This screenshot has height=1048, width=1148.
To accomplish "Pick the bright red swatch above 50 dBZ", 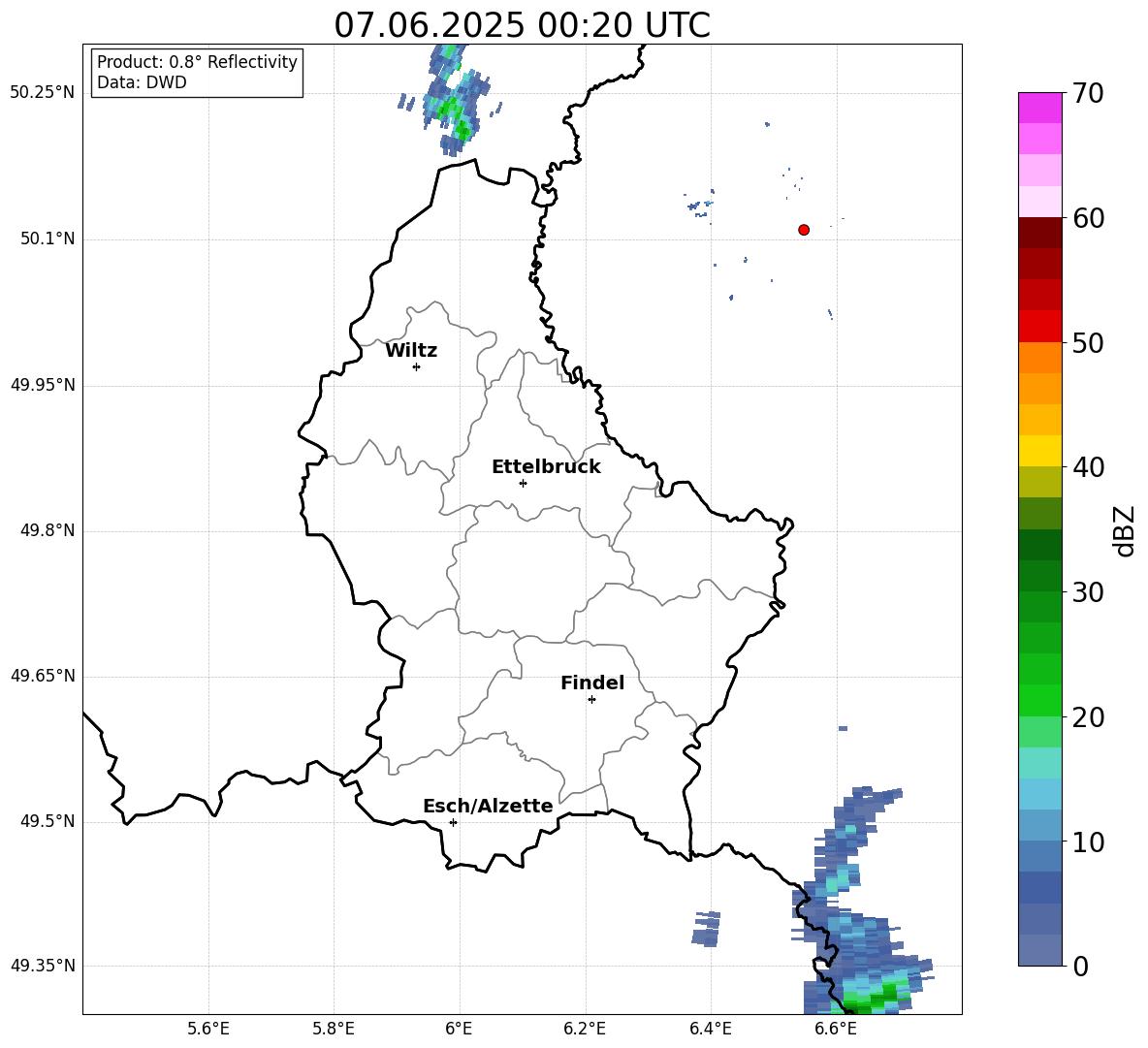I will (x=1040, y=327).
